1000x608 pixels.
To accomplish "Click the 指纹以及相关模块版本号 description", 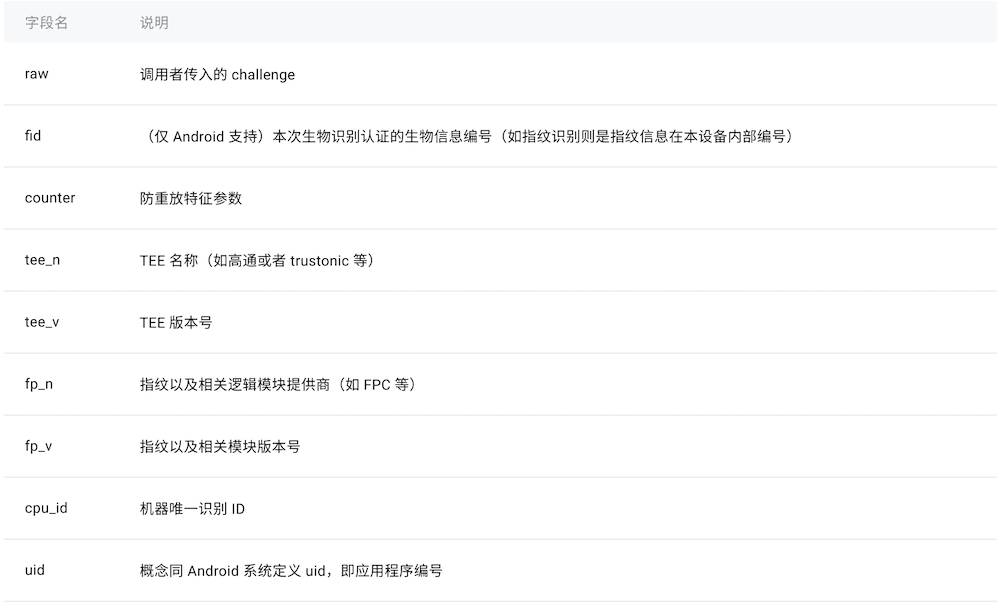I will [220, 446].
